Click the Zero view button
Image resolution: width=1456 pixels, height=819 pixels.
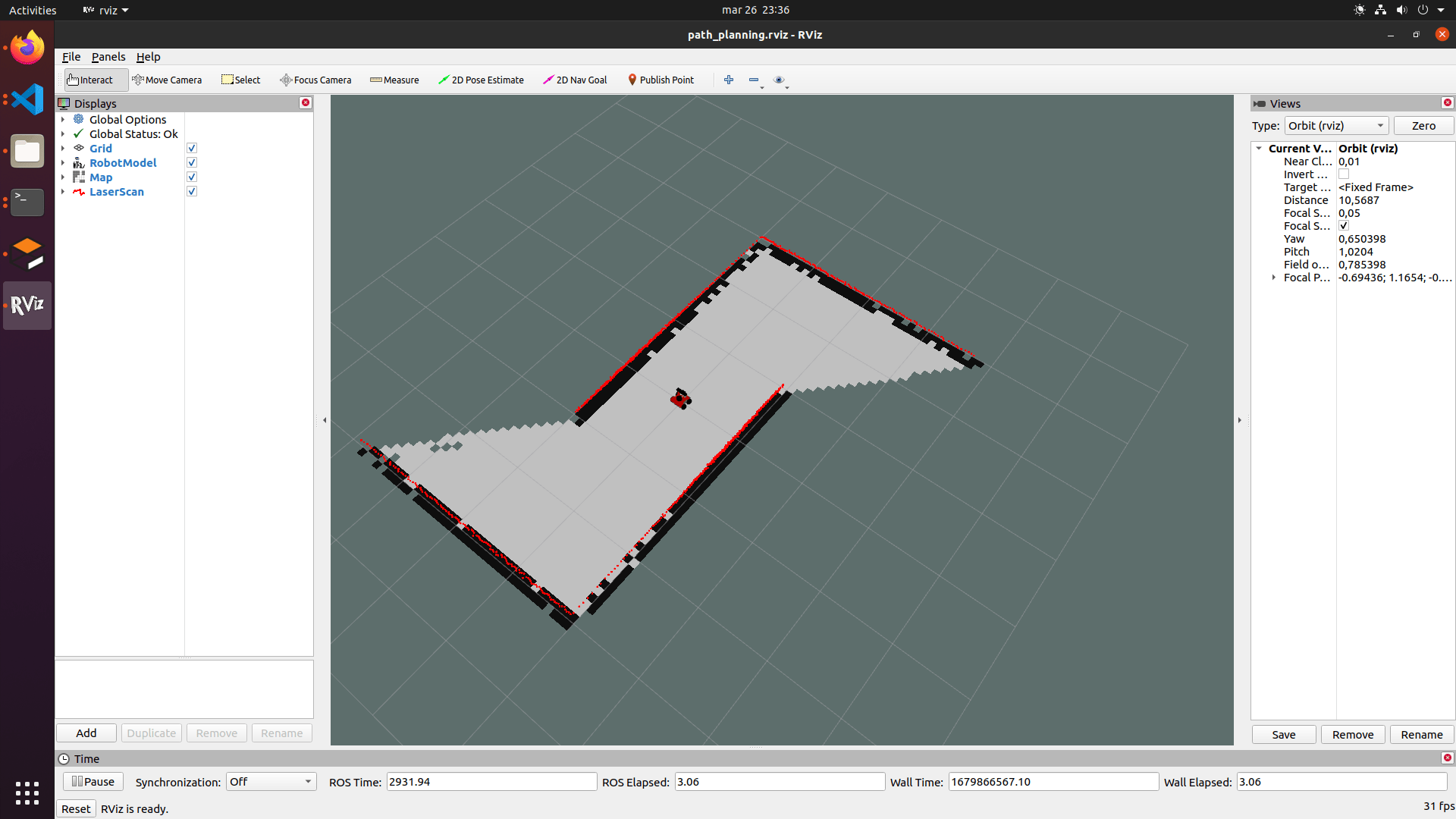(1423, 126)
